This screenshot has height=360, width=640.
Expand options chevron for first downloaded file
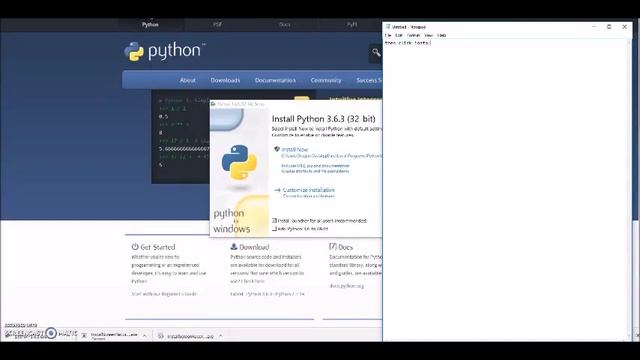(x=144, y=336)
